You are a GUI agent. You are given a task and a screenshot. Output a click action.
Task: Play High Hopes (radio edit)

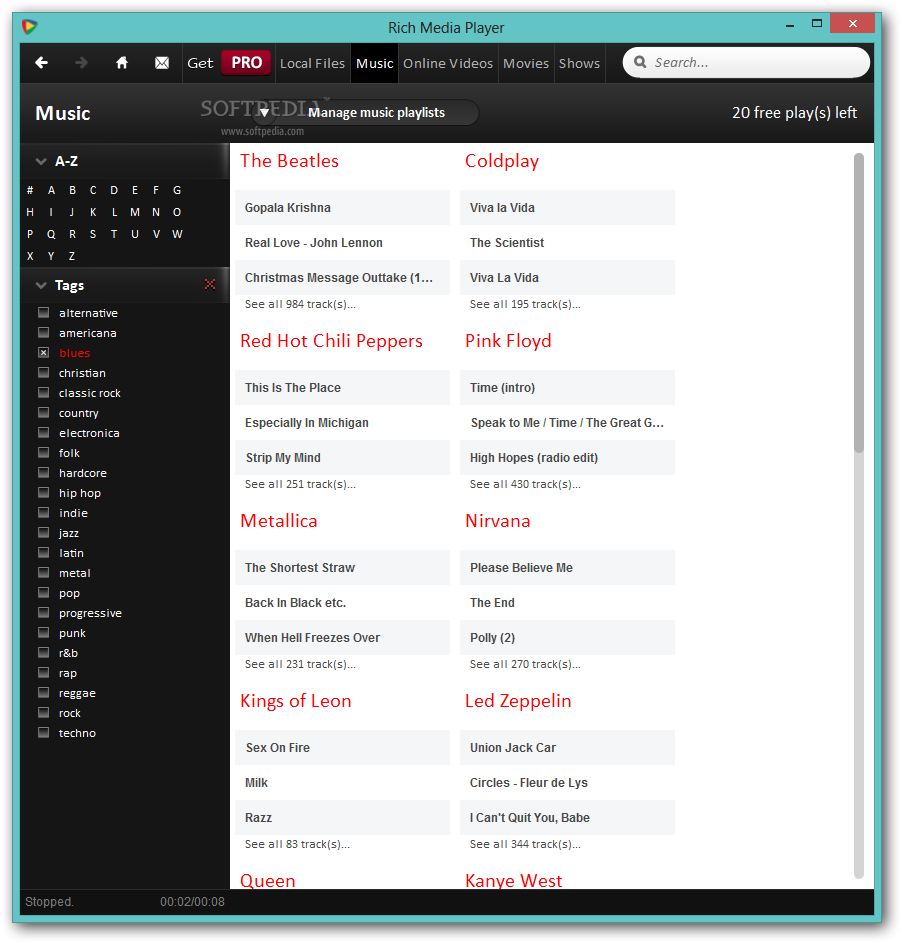[567, 458]
